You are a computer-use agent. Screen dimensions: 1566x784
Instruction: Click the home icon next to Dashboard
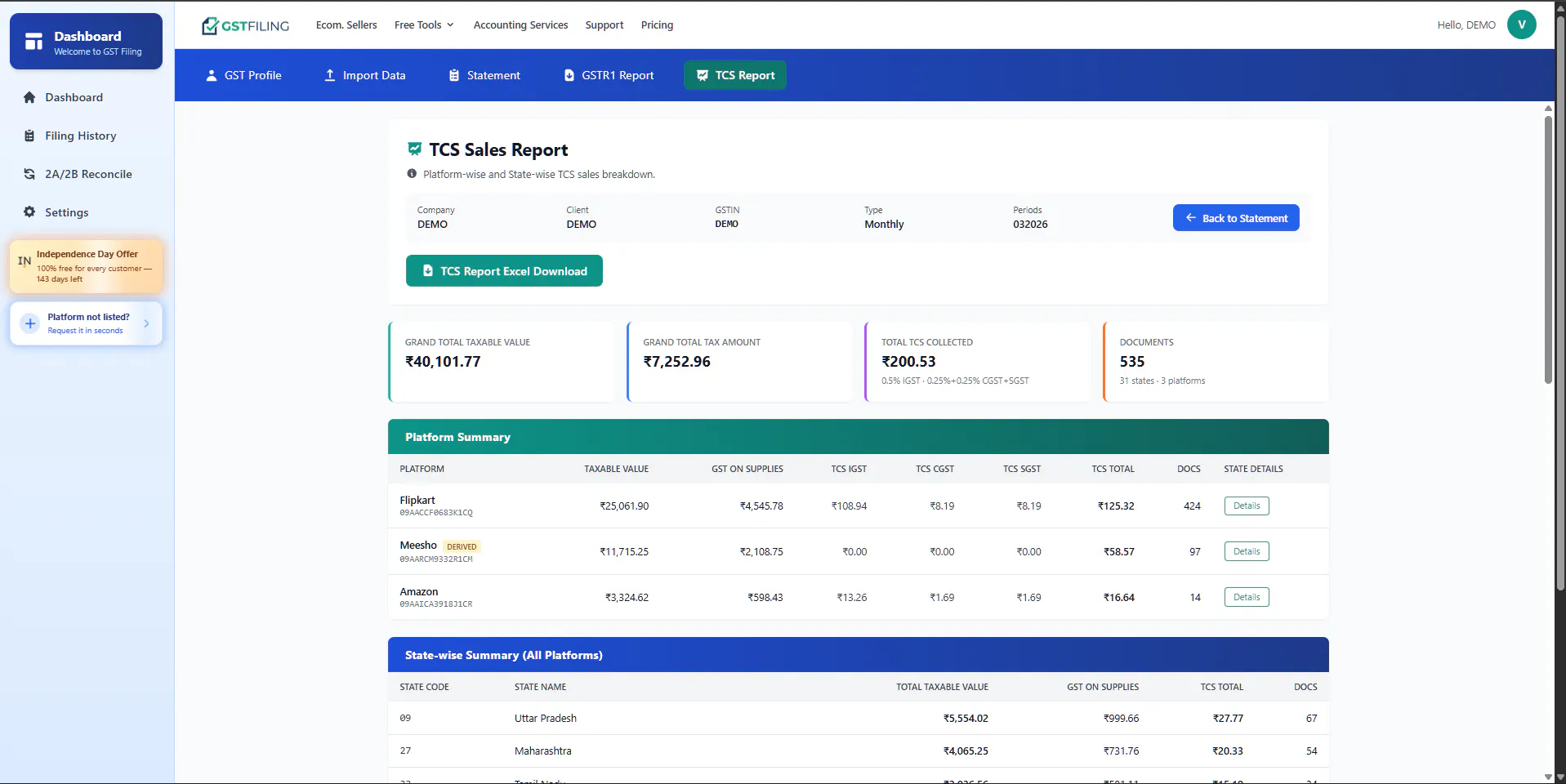(29, 97)
